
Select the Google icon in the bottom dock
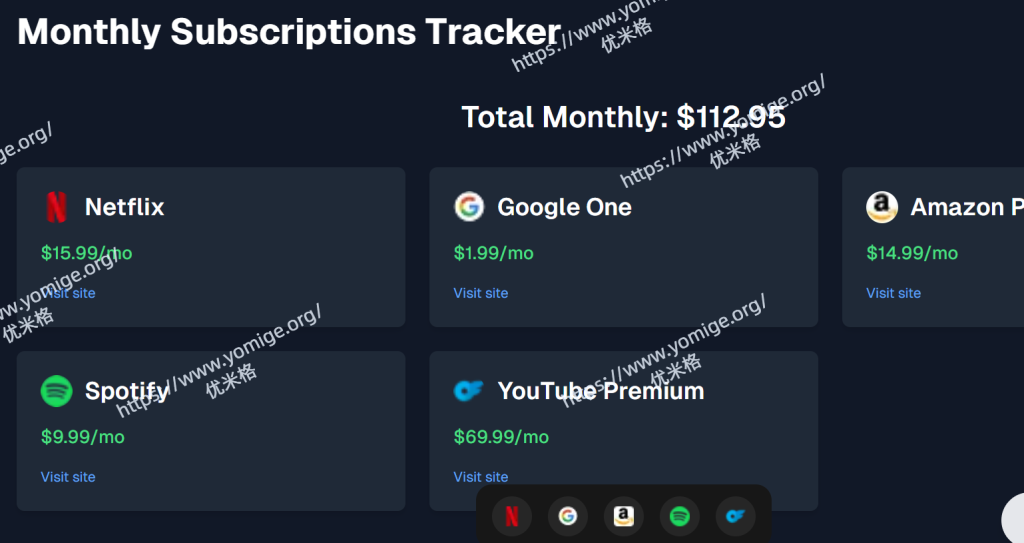tap(568, 516)
